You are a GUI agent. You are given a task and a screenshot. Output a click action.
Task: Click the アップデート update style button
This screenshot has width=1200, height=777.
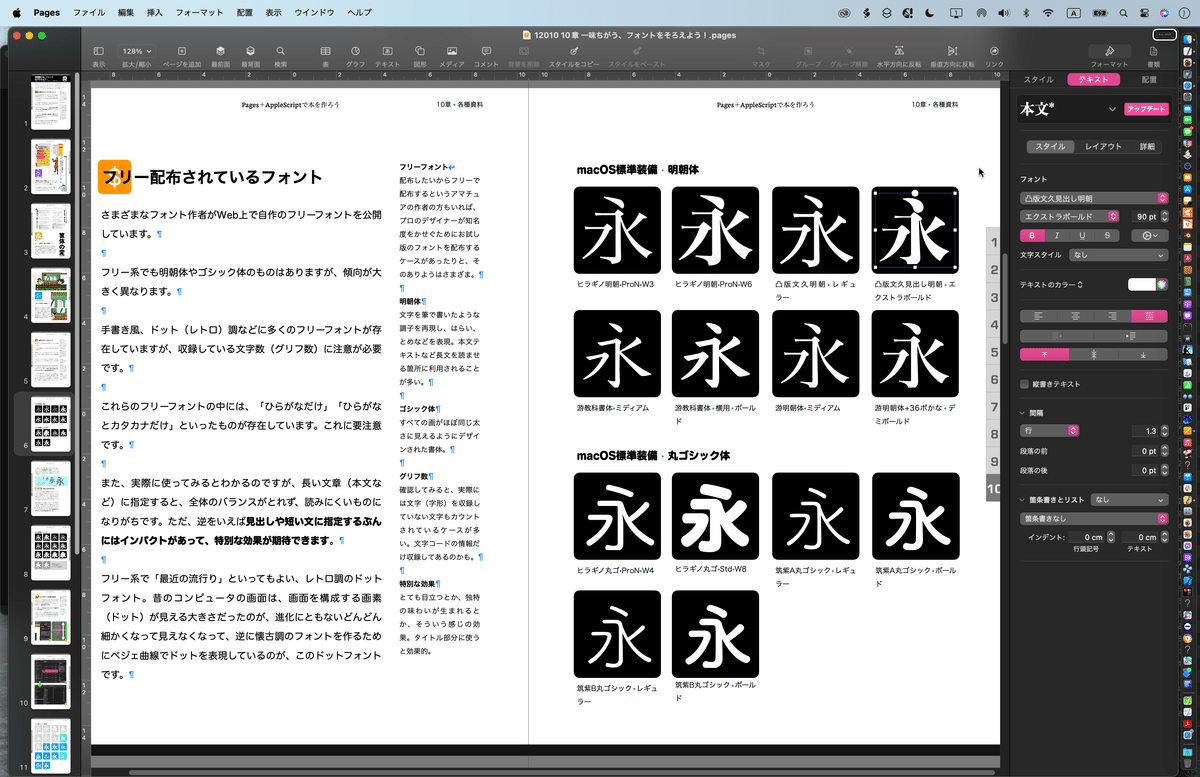(1146, 109)
